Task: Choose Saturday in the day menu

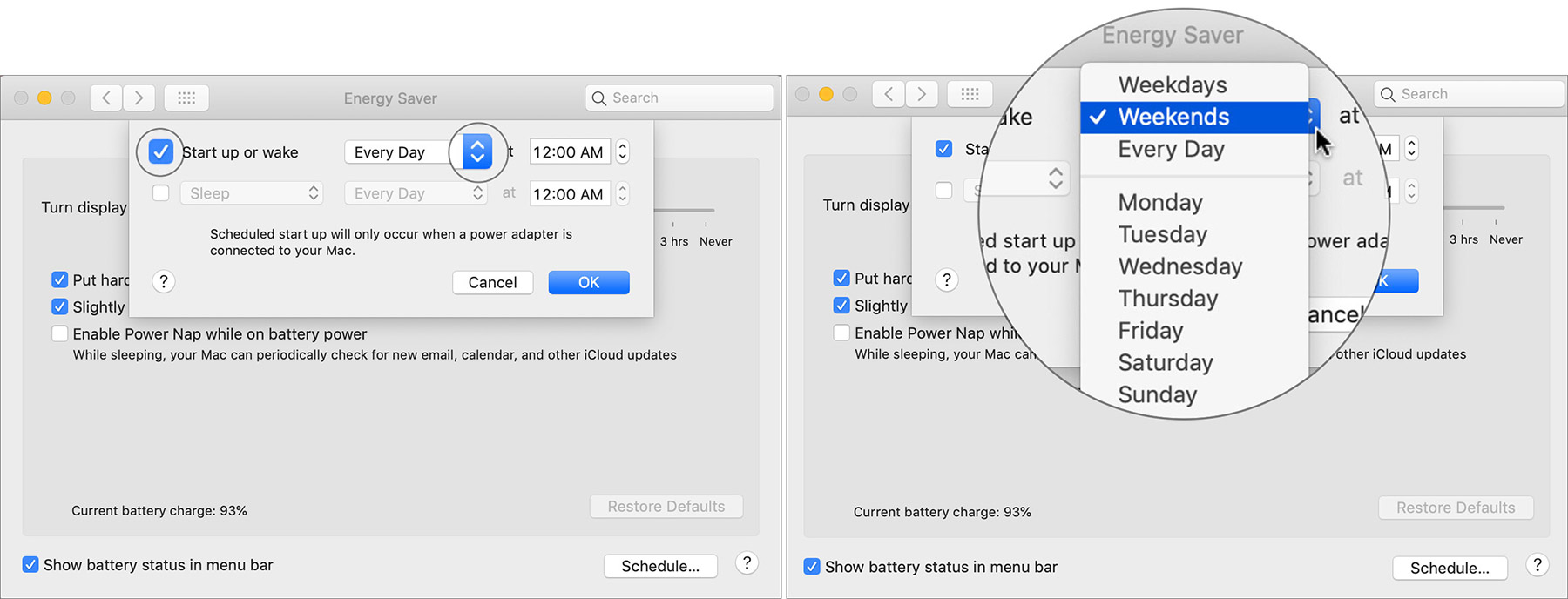Action: tap(1165, 362)
